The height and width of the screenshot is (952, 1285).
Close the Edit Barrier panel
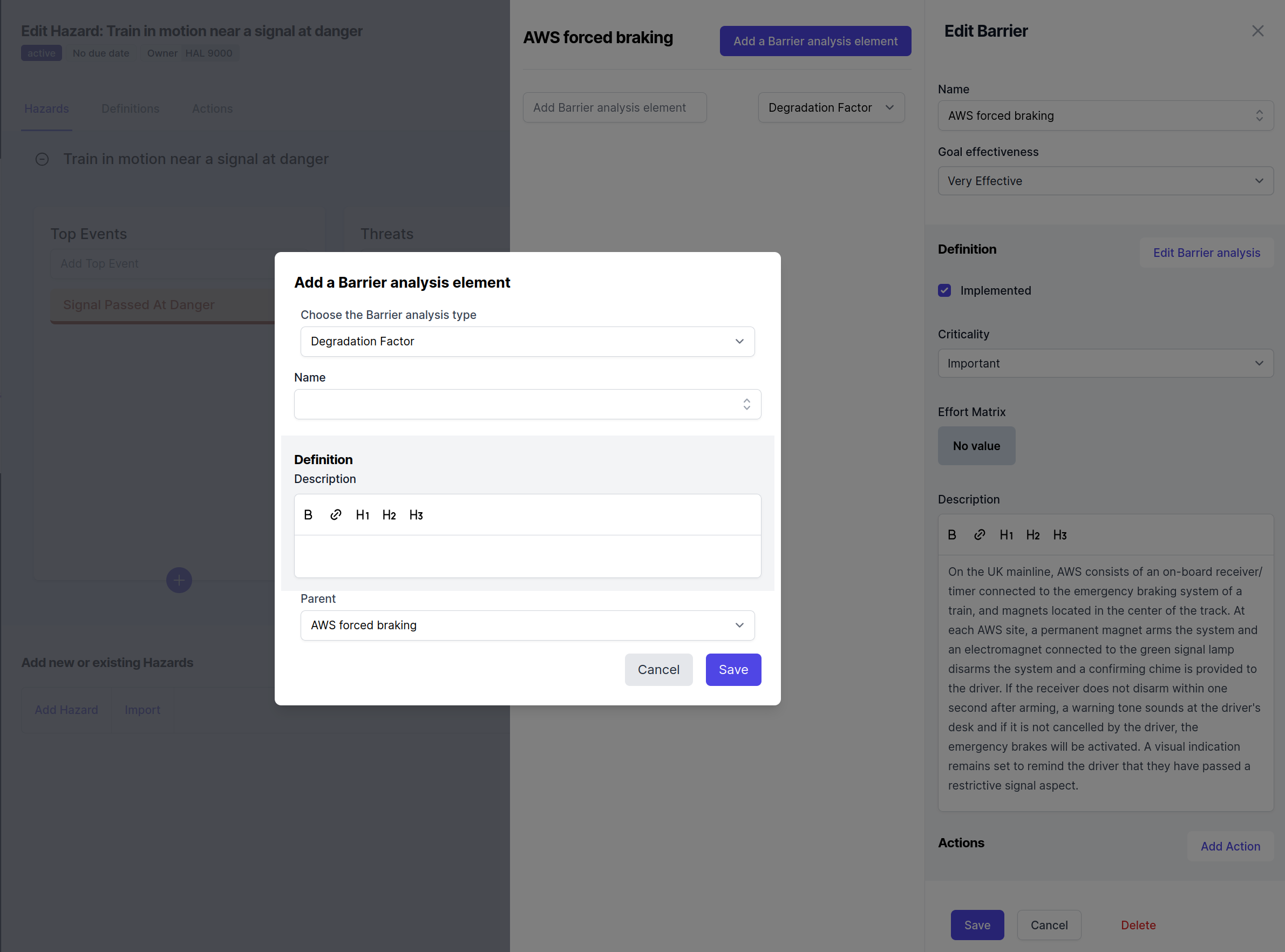click(x=1257, y=31)
